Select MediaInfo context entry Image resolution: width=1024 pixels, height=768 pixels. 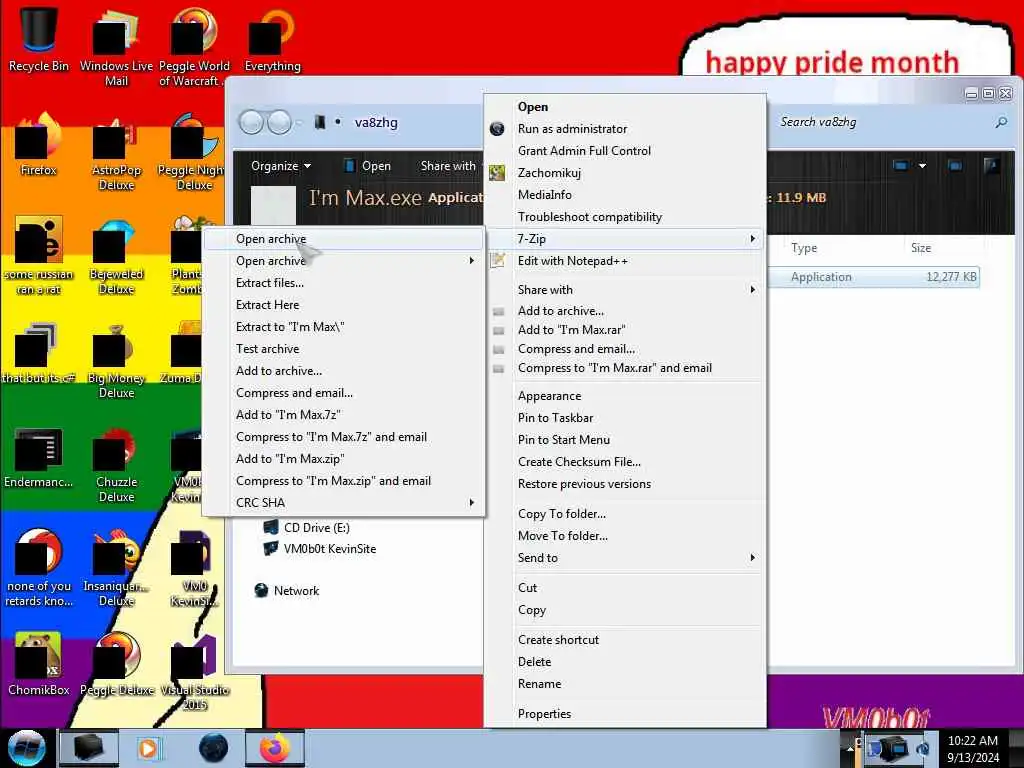(x=544, y=195)
